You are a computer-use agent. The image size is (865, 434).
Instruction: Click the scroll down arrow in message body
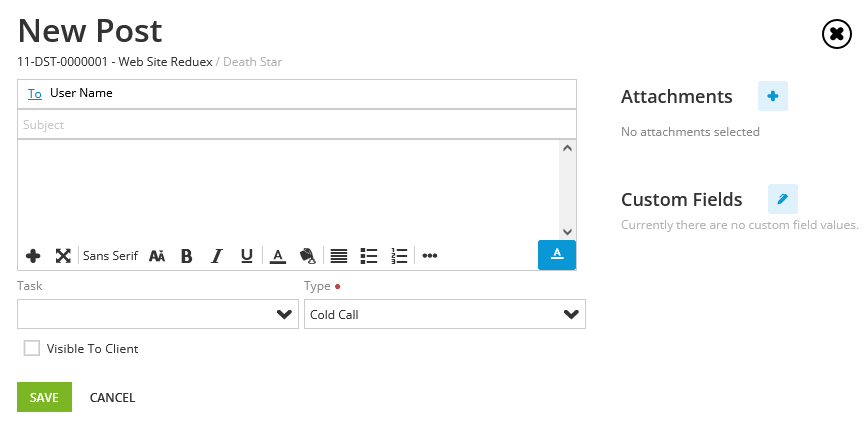pyautogui.click(x=568, y=232)
